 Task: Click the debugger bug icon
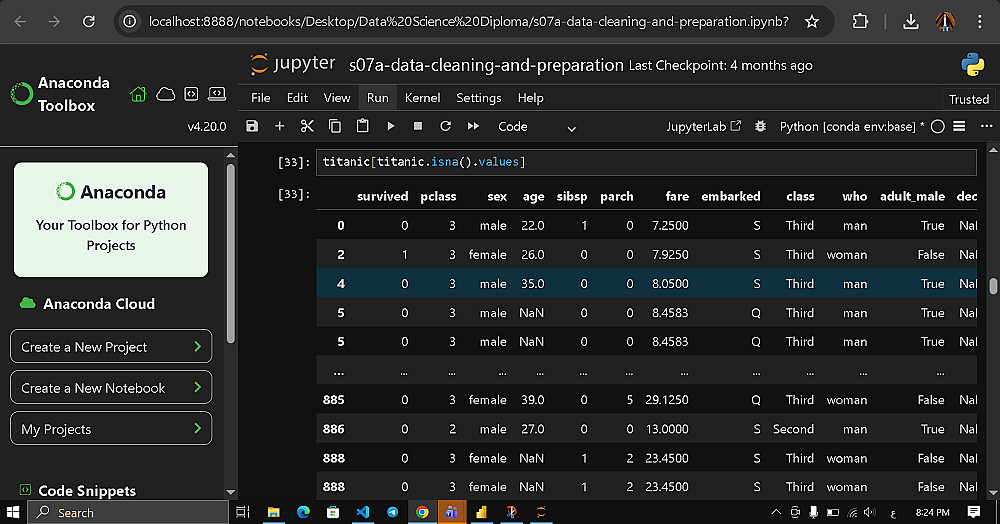click(761, 127)
